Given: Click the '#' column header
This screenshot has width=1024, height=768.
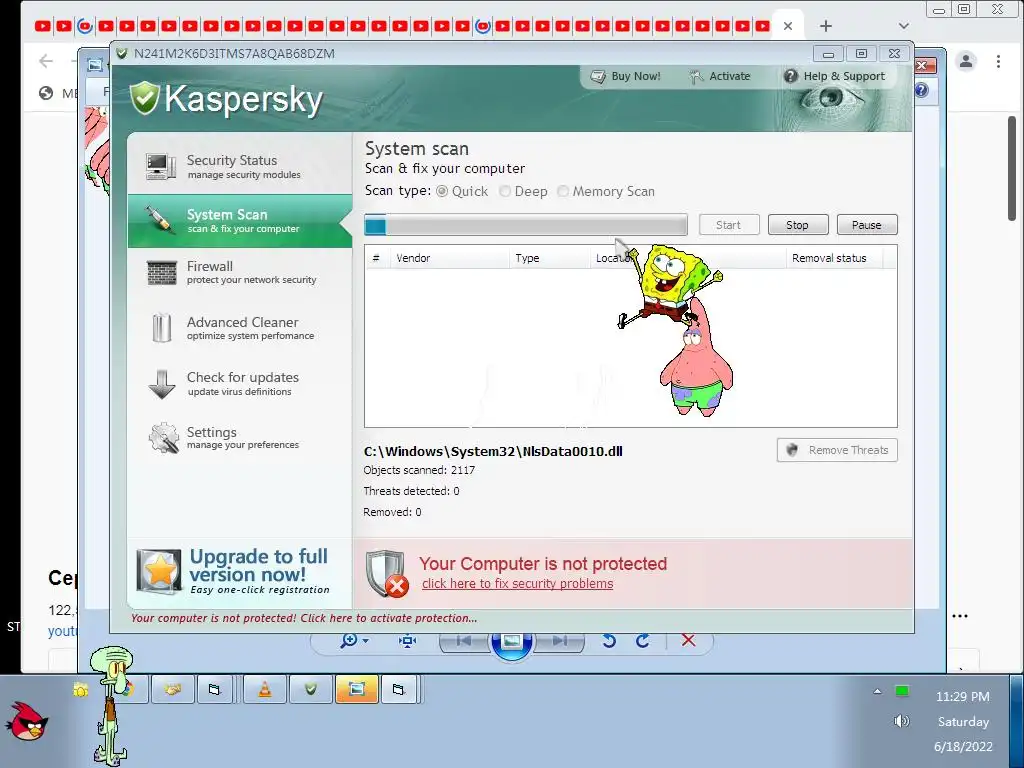Looking at the screenshot, I should [376, 258].
